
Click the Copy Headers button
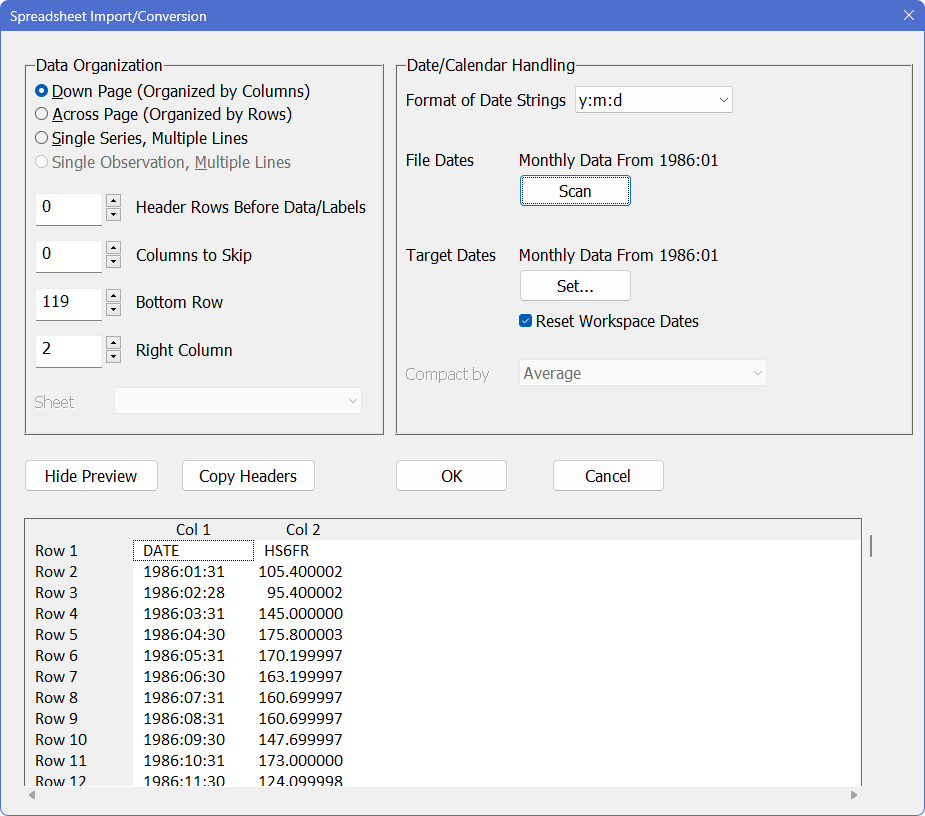pyautogui.click(x=248, y=476)
